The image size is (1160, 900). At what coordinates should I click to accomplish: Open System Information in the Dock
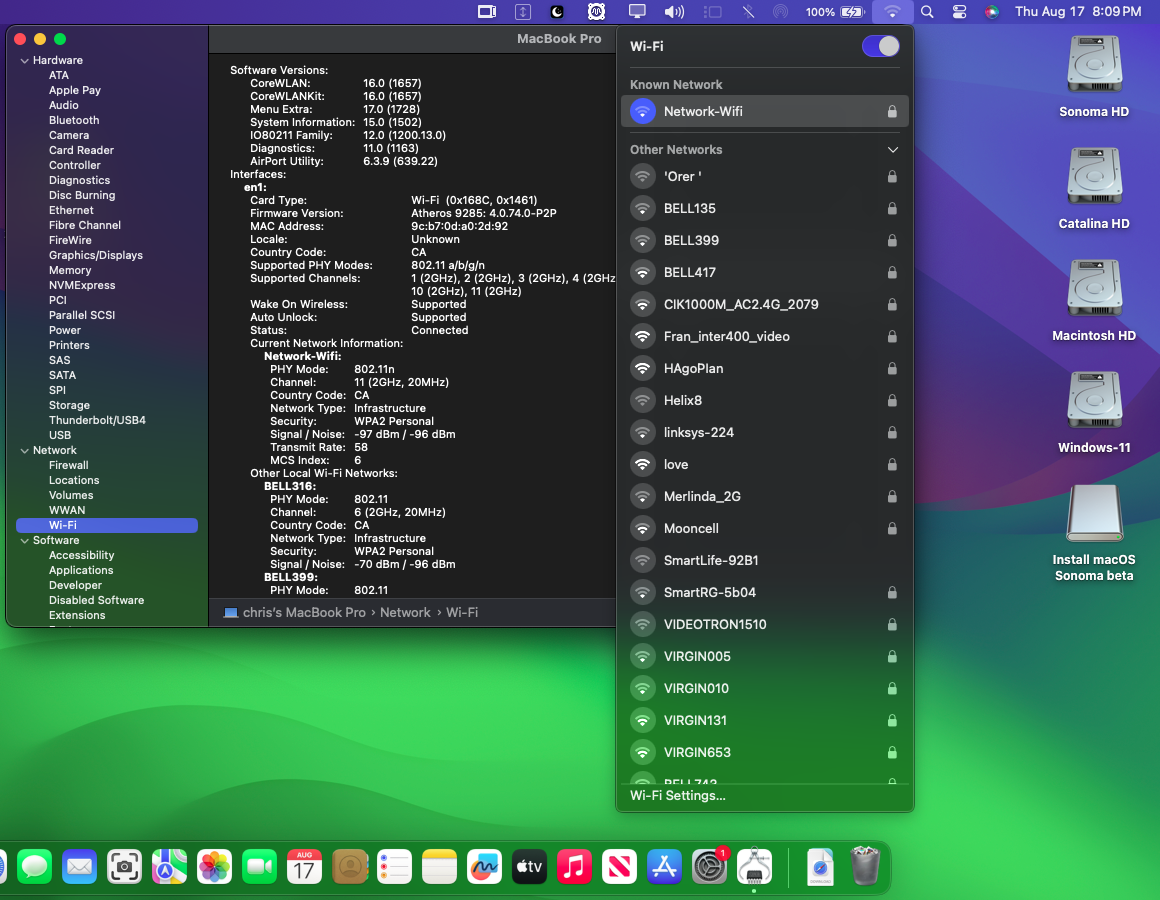[x=755, y=867]
